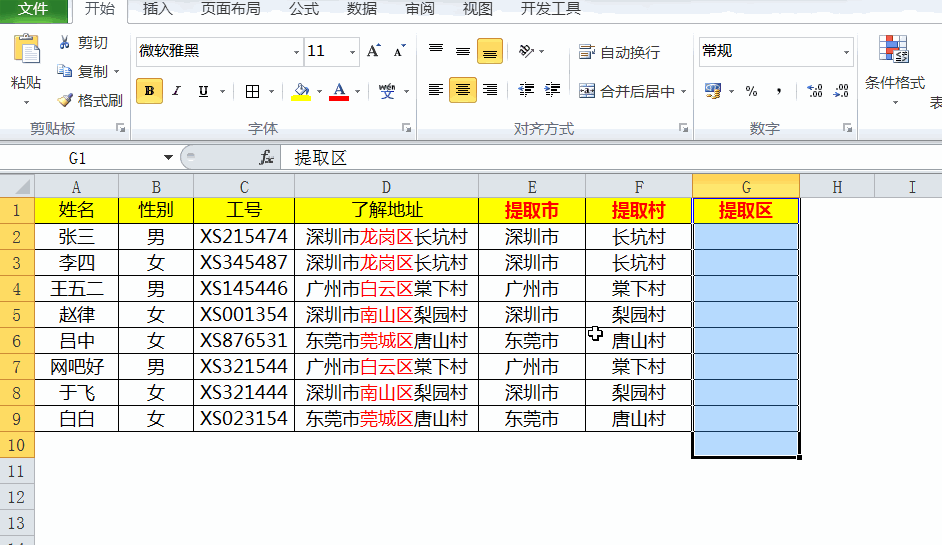Apply comma style format
Viewport: 942px width, 545px height.
click(779, 91)
